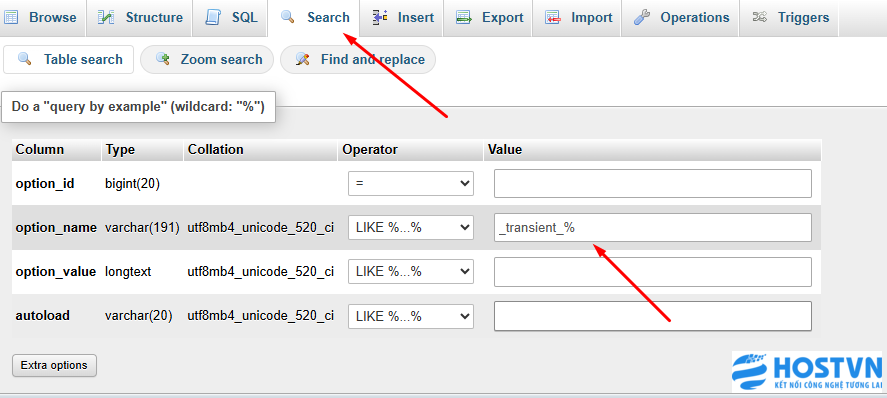Open the Operations tab
Screen dimensions: 887x398
(675, 18)
